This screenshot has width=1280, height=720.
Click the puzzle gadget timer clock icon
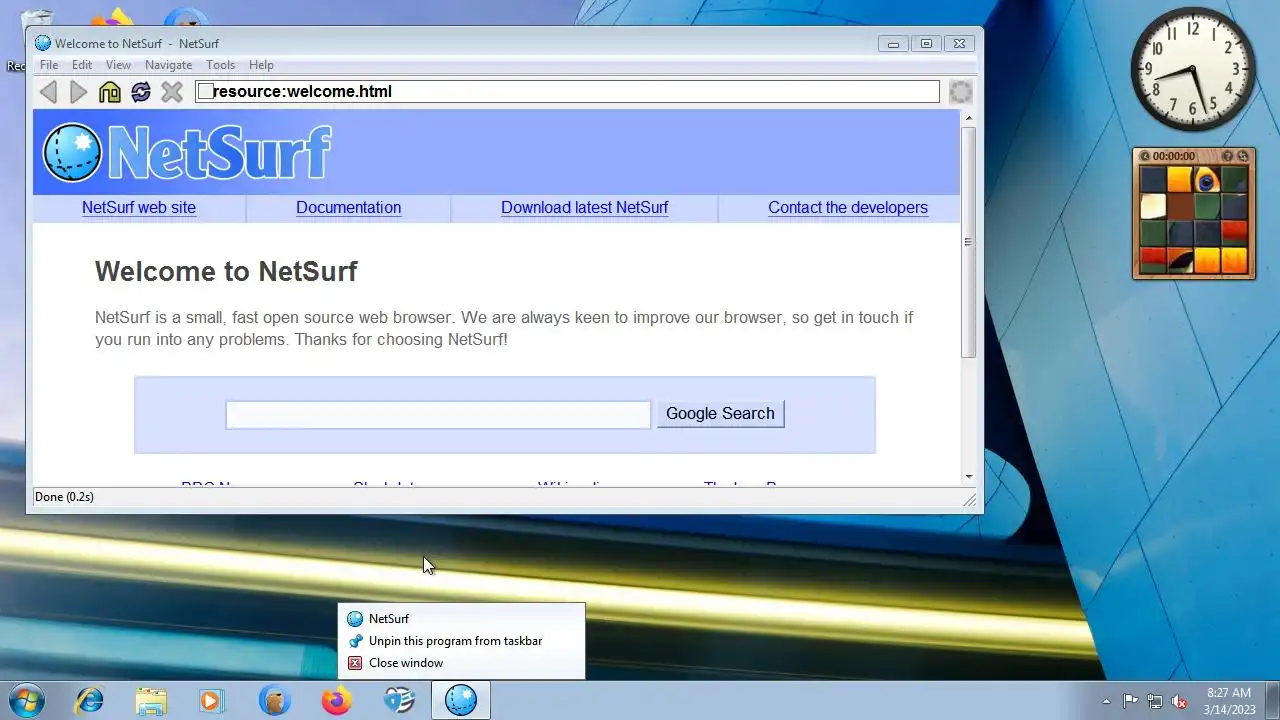tap(1146, 156)
